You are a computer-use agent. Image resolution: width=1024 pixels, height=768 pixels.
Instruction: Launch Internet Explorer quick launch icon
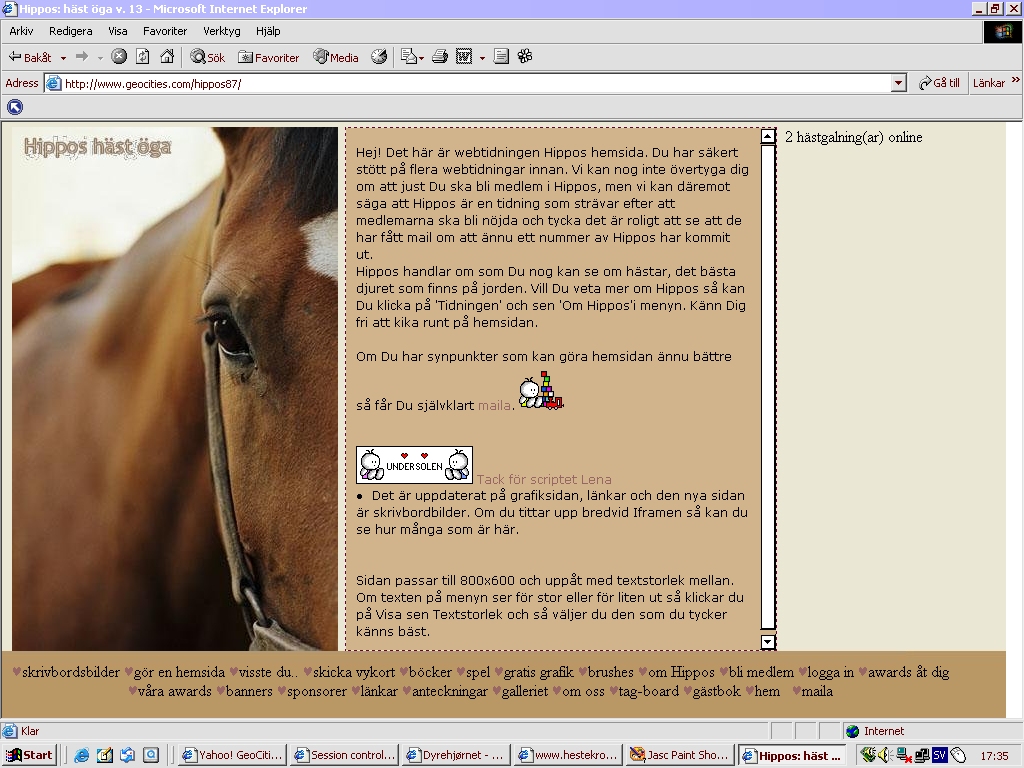coord(82,755)
